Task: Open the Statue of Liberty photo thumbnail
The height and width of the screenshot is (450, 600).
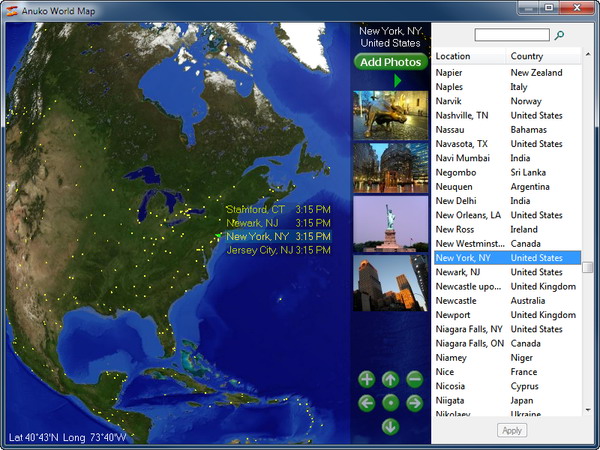Action: pyautogui.click(x=390, y=224)
